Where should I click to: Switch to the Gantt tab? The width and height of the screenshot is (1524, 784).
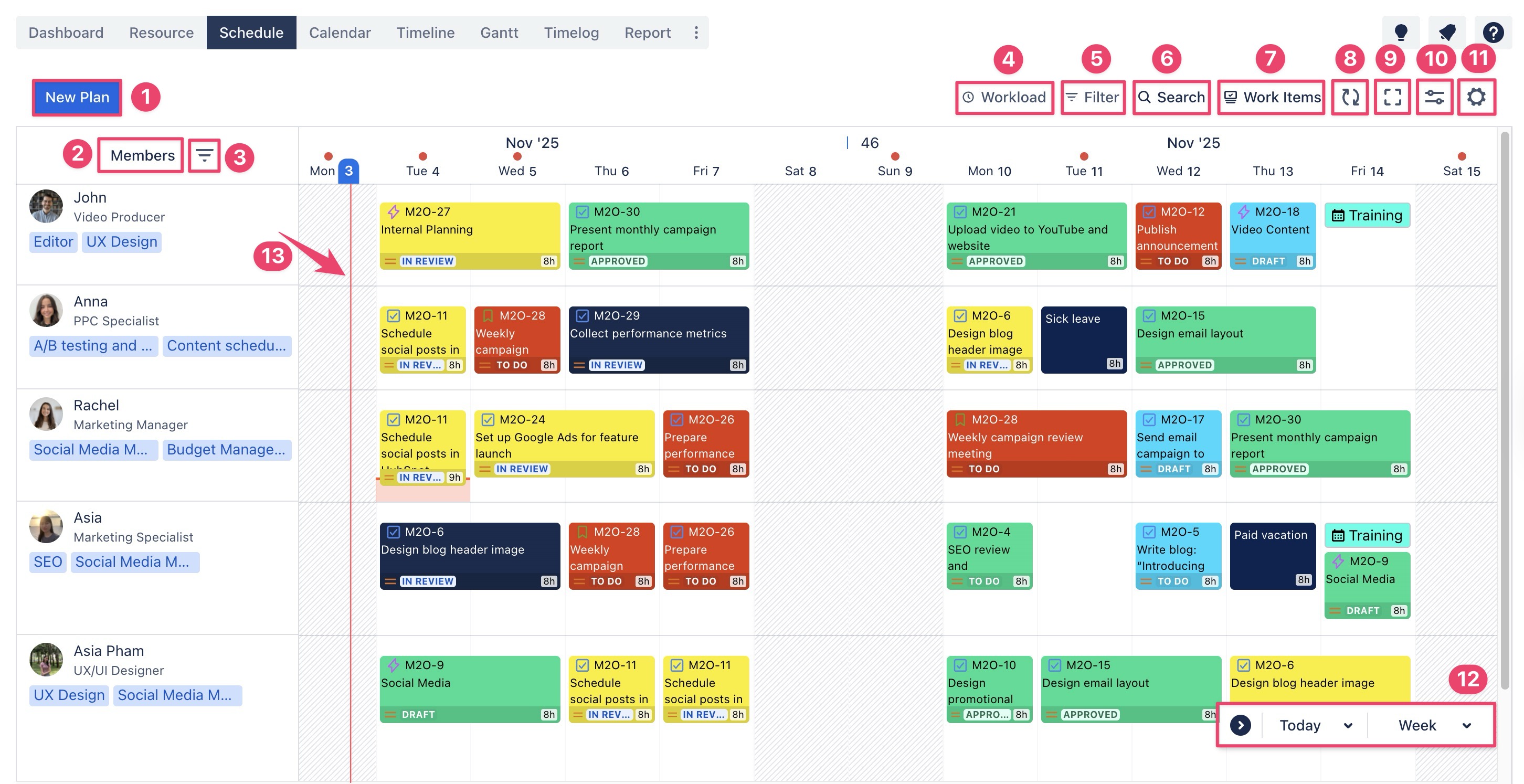click(499, 33)
